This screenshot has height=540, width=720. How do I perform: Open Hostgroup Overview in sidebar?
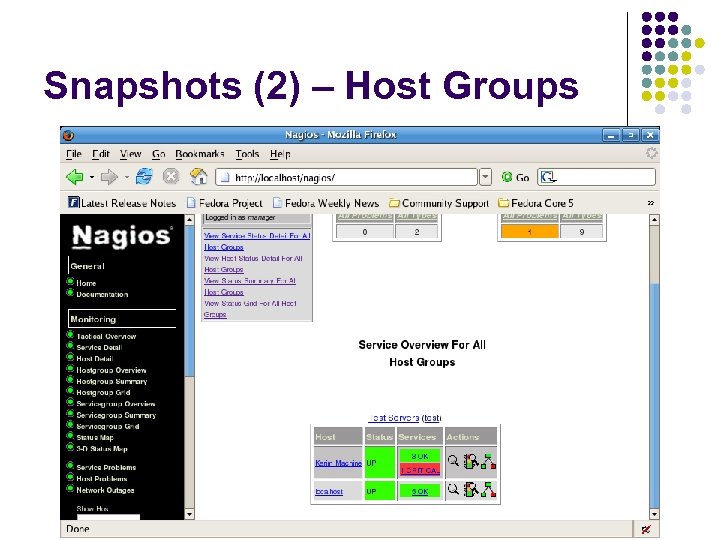pos(111,370)
